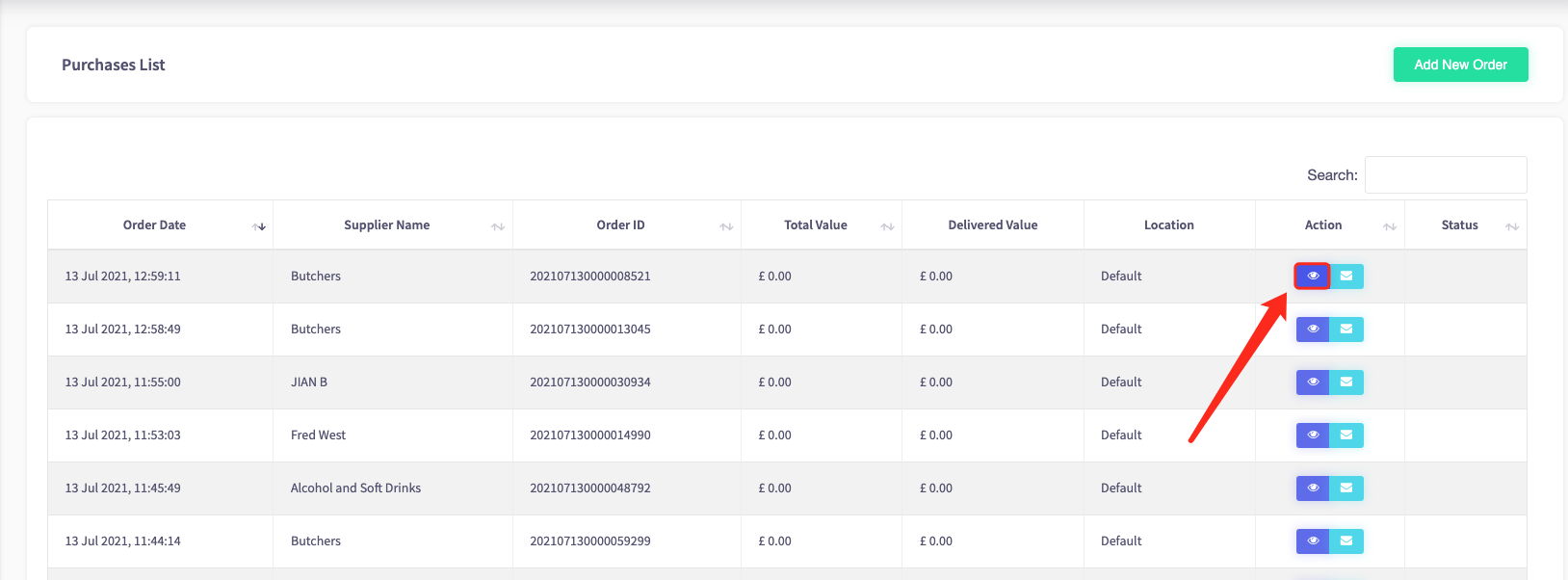1568x580 pixels.
Task: View JIAN B order eye icon
Action: click(x=1312, y=382)
